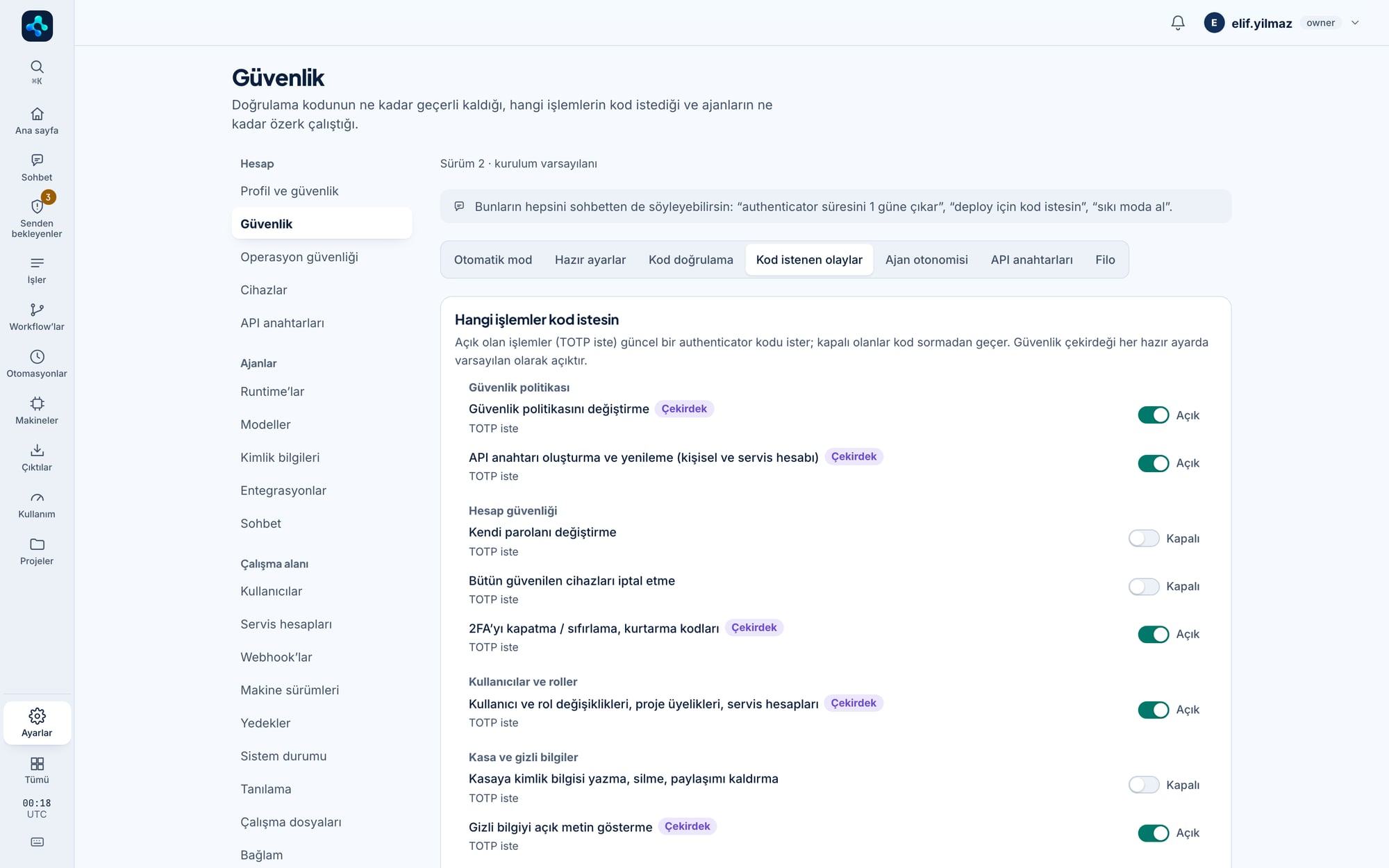The height and width of the screenshot is (868, 1389).
Task: Expand the elif.yilmaz account menu chevron
Action: (1354, 23)
